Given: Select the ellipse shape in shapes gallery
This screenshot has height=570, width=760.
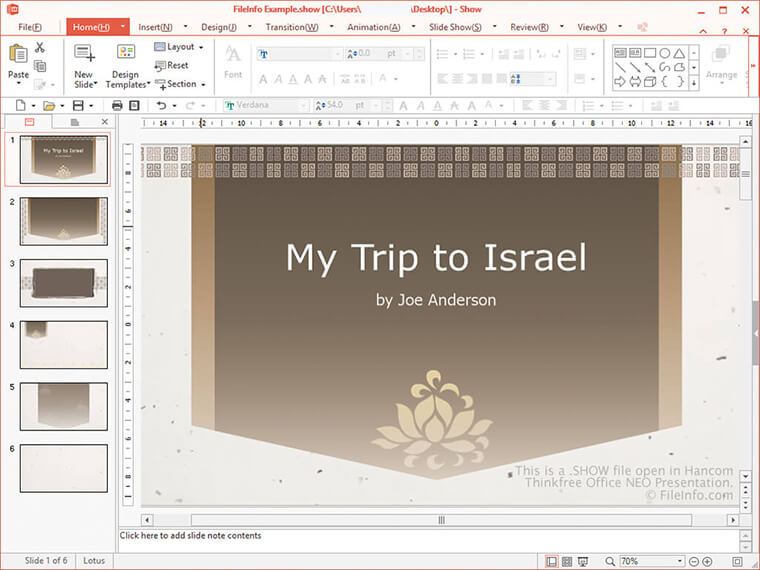Looking at the screenshot, I should (665, 52).
